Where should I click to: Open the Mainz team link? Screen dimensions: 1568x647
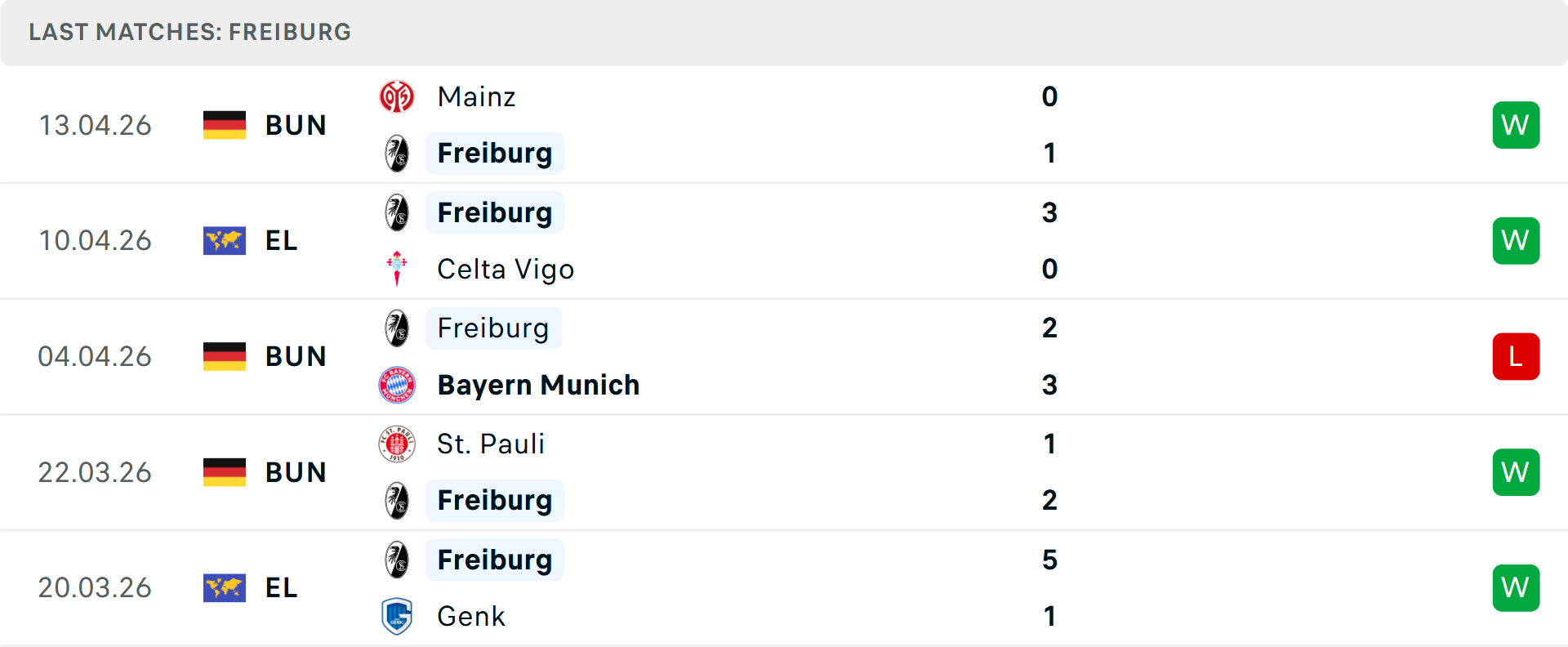(x=476, y=97)
